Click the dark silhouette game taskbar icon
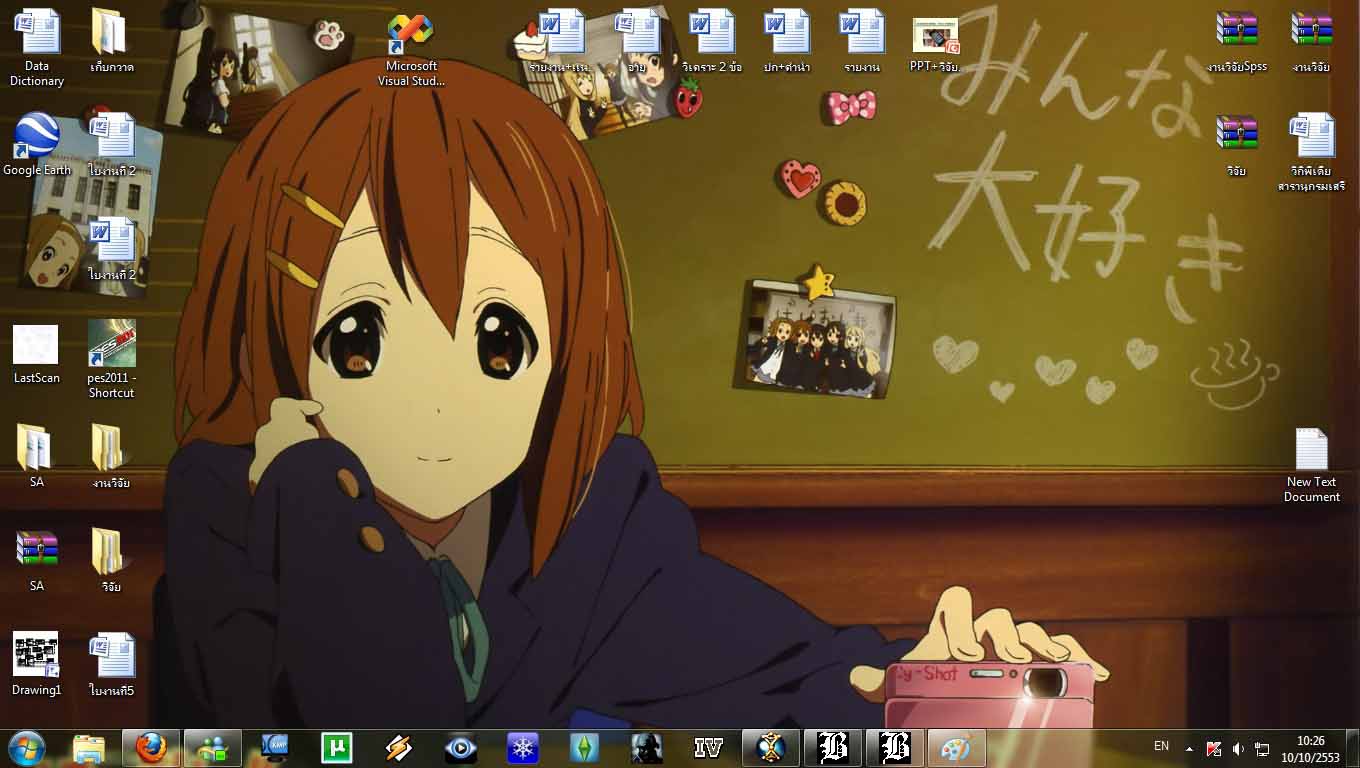The image size is (1360, 768). click(647, 748)
